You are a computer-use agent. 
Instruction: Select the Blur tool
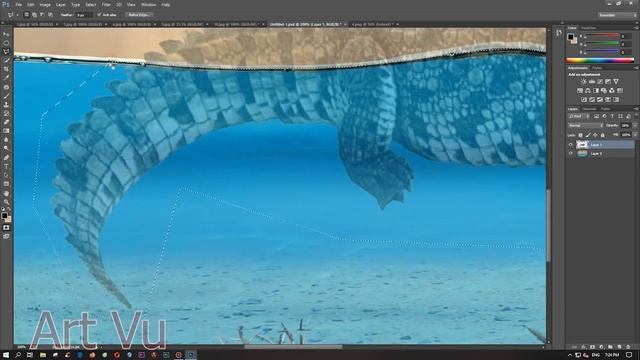[6, 140]
